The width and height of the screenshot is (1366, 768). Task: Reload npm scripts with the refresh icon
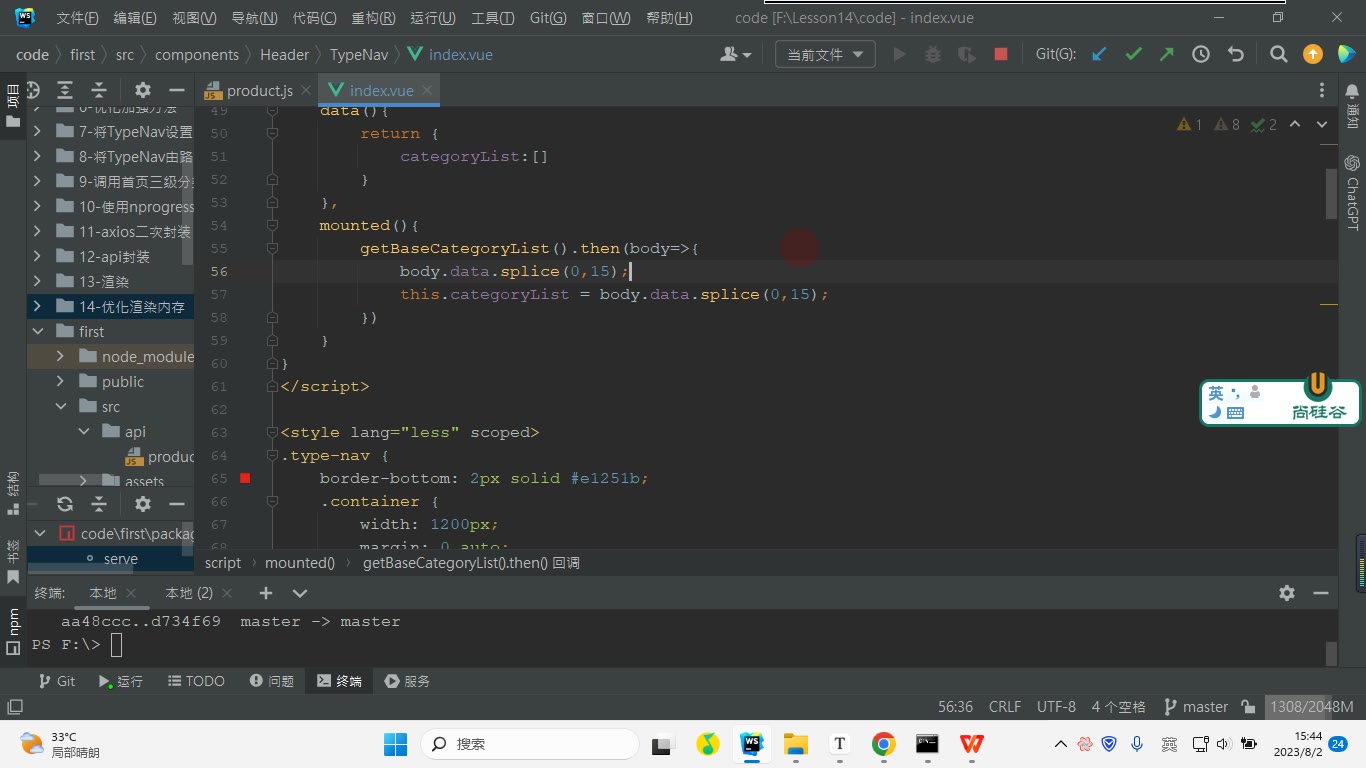[65, 504]
